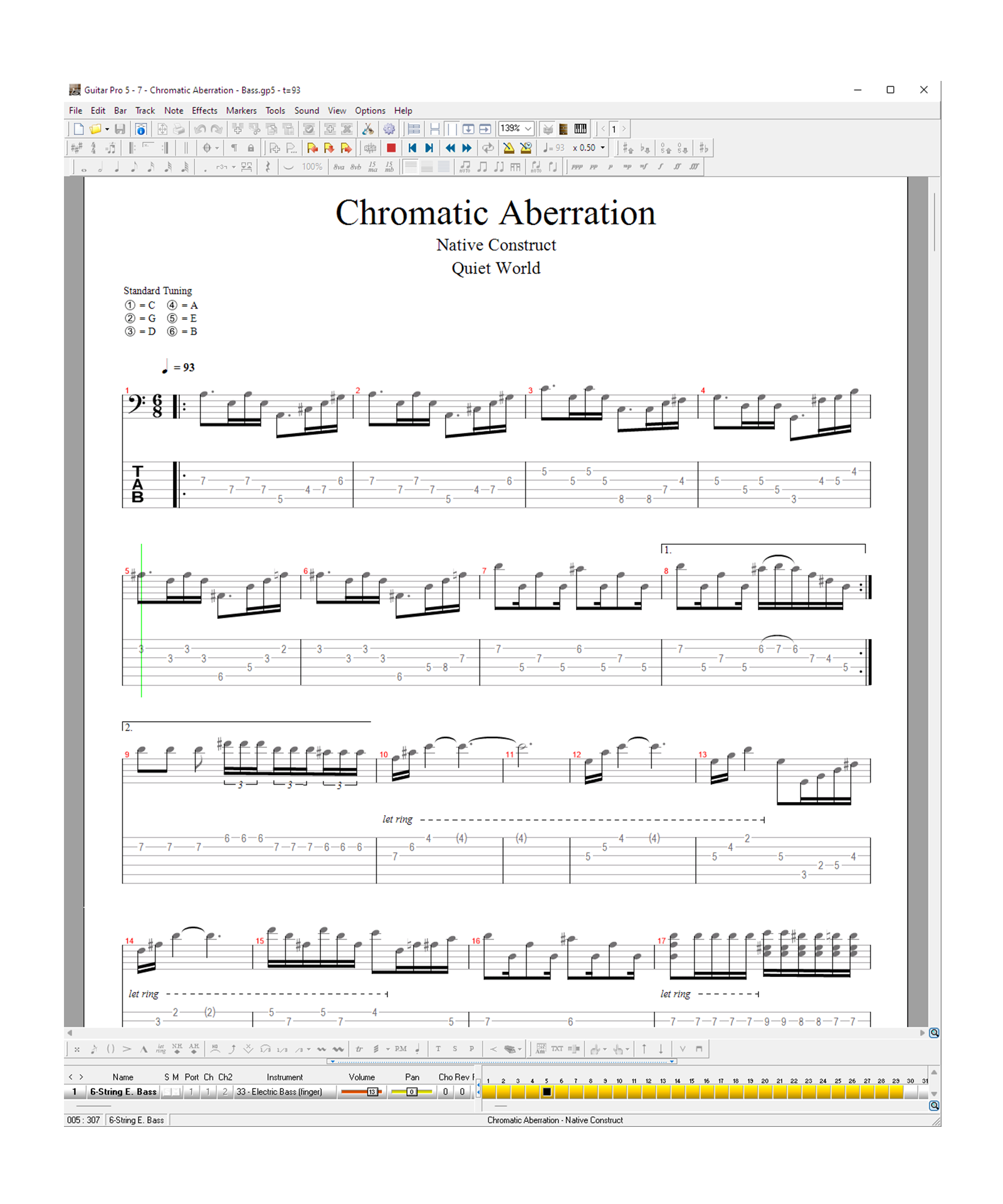Open the score information icon
Image resolution: width=1003 pixels, height=1204 pixels.
coord(141,129)
